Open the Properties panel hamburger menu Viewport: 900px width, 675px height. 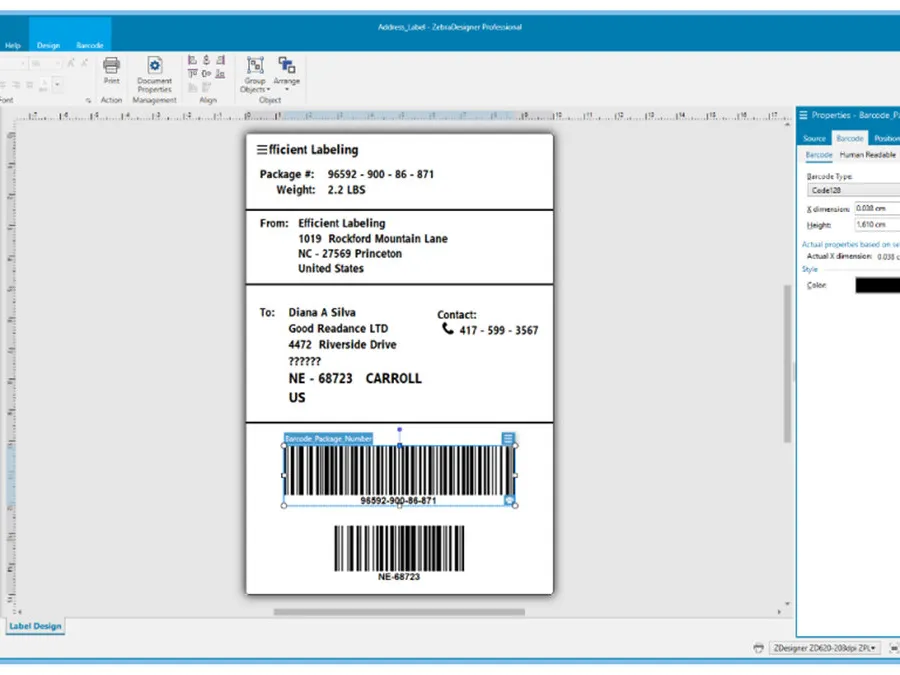pyautogui.click(x=804, y=115)
